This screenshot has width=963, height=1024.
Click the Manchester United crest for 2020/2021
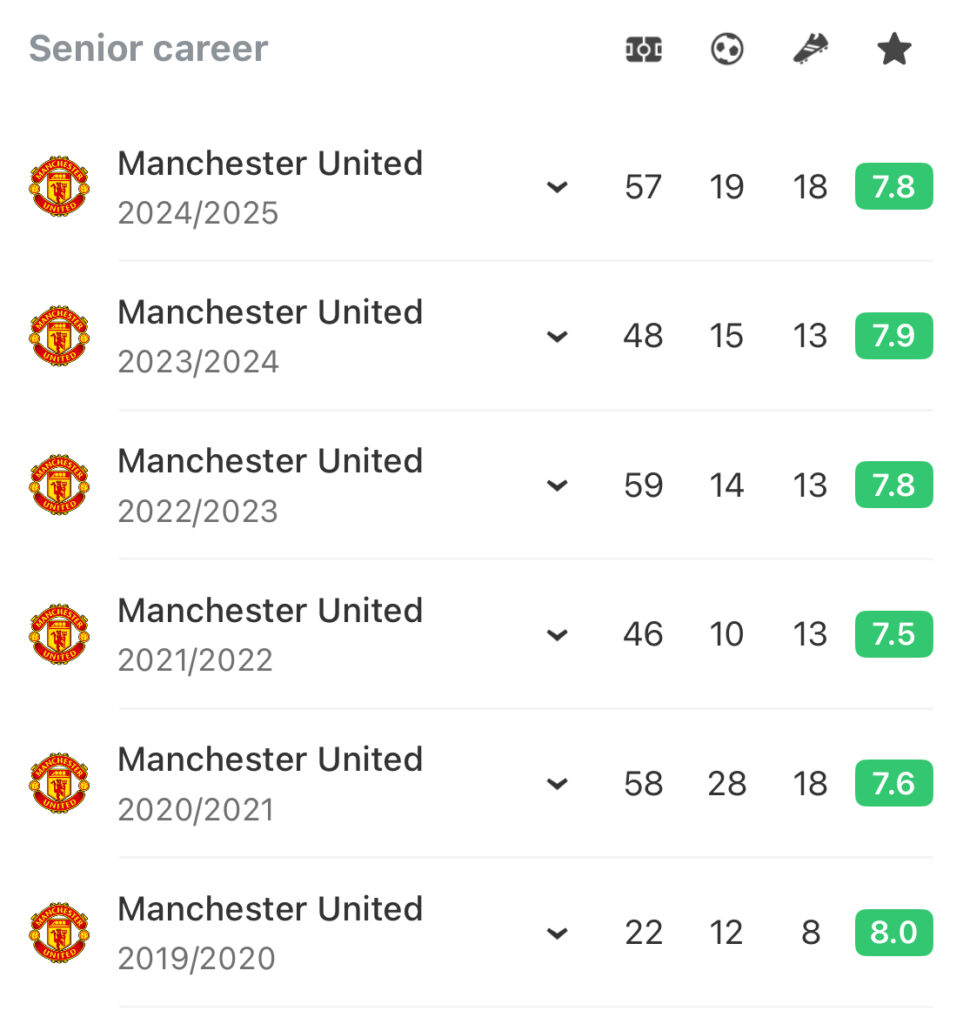pos(59,783)
